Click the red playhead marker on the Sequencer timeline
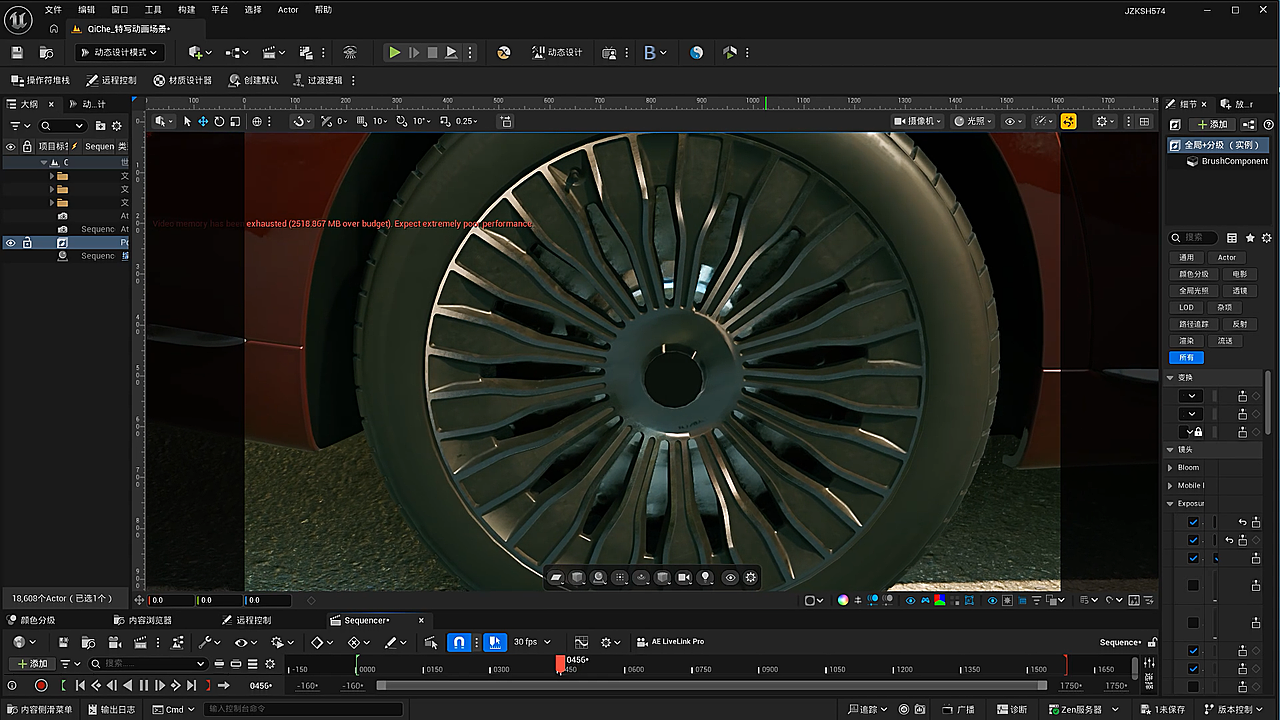 point(560,662)
